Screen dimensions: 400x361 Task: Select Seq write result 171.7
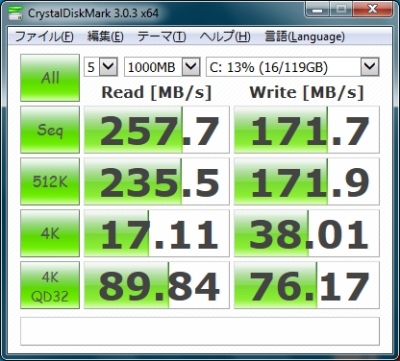pos(307,130)
